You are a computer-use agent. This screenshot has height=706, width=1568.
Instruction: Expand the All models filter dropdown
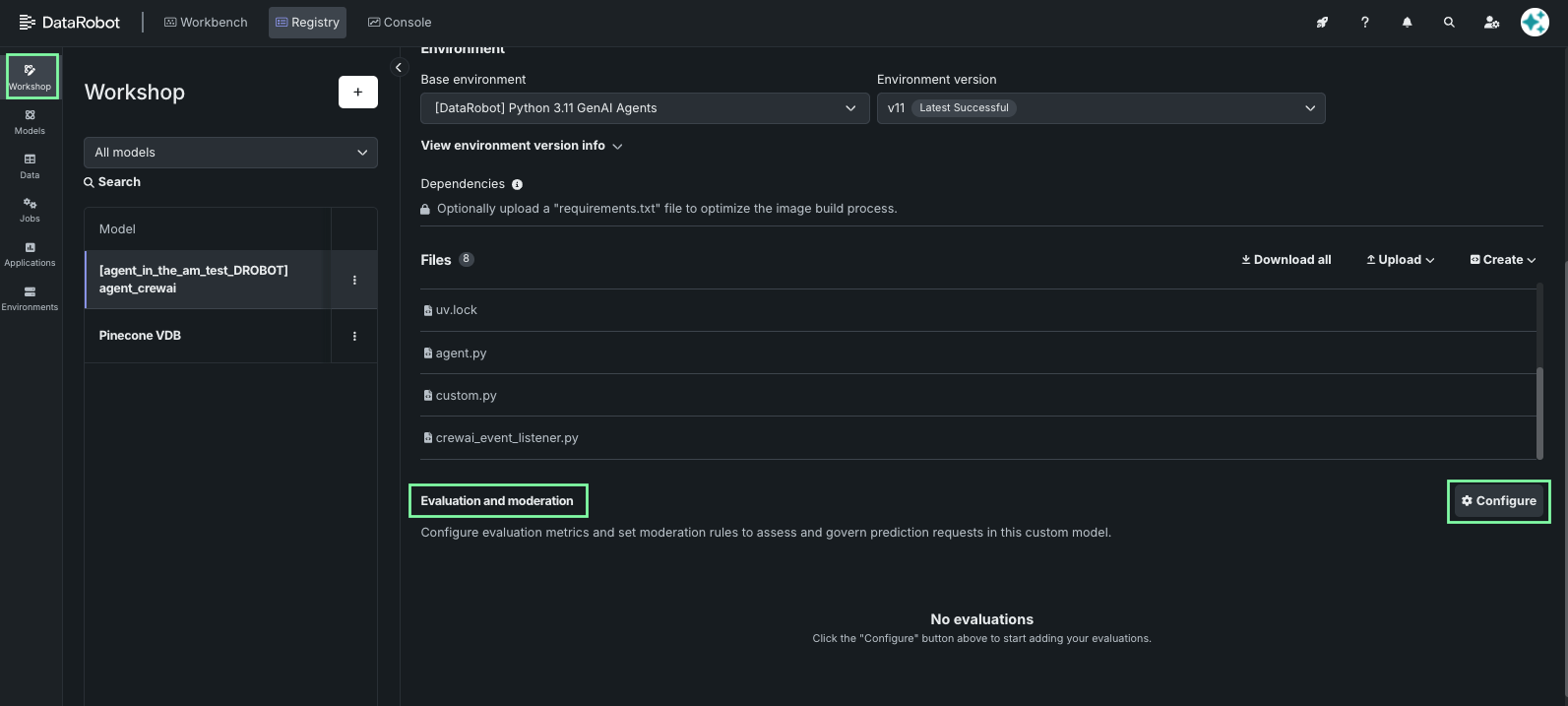(x=230, y=153)
